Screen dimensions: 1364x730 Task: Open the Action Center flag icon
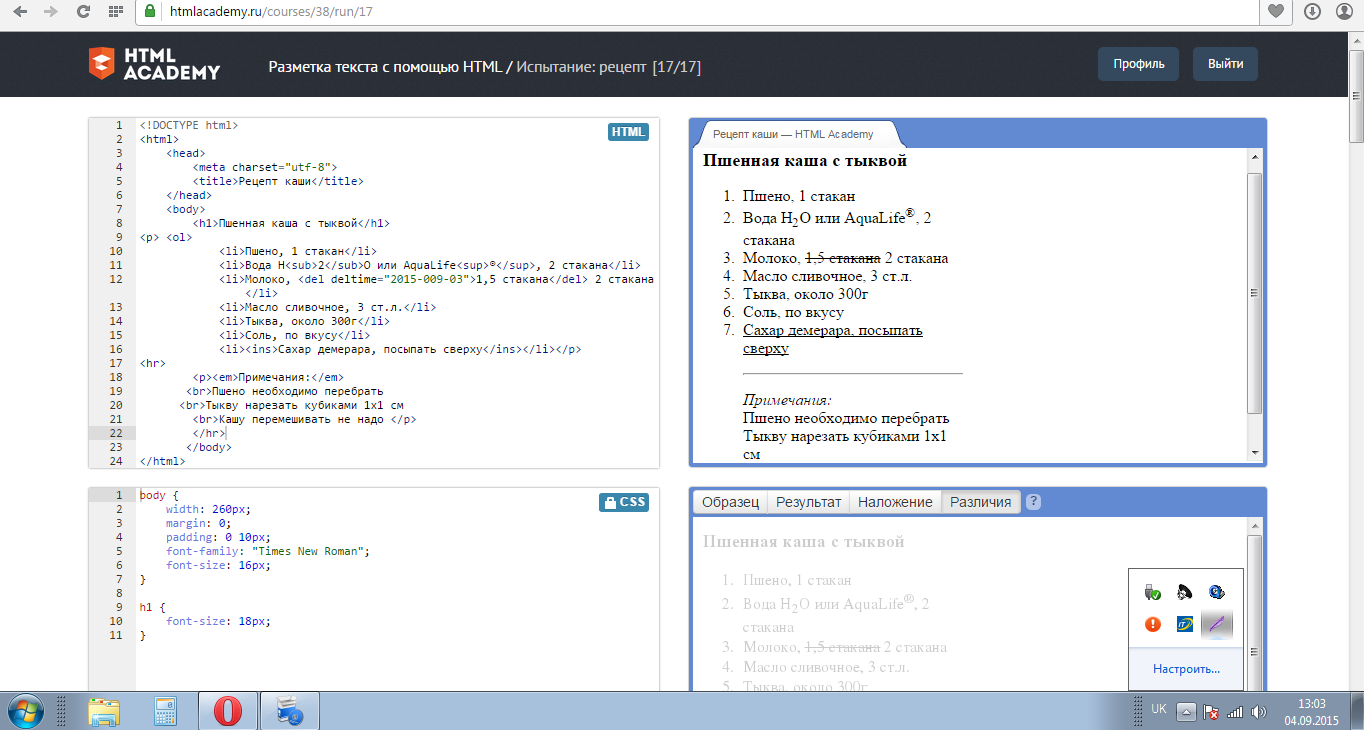click(1210, 712)
